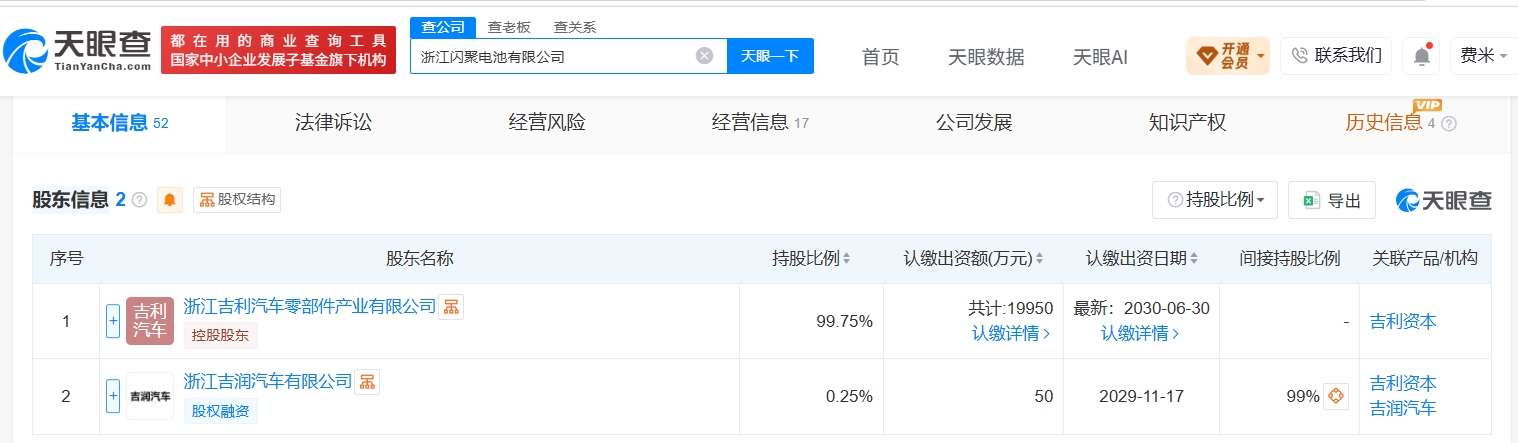This screenshot has height=443, width=1518.
Task: Open 认缴详情 under 最新:2030-06-30
Action: (1140, 334)
